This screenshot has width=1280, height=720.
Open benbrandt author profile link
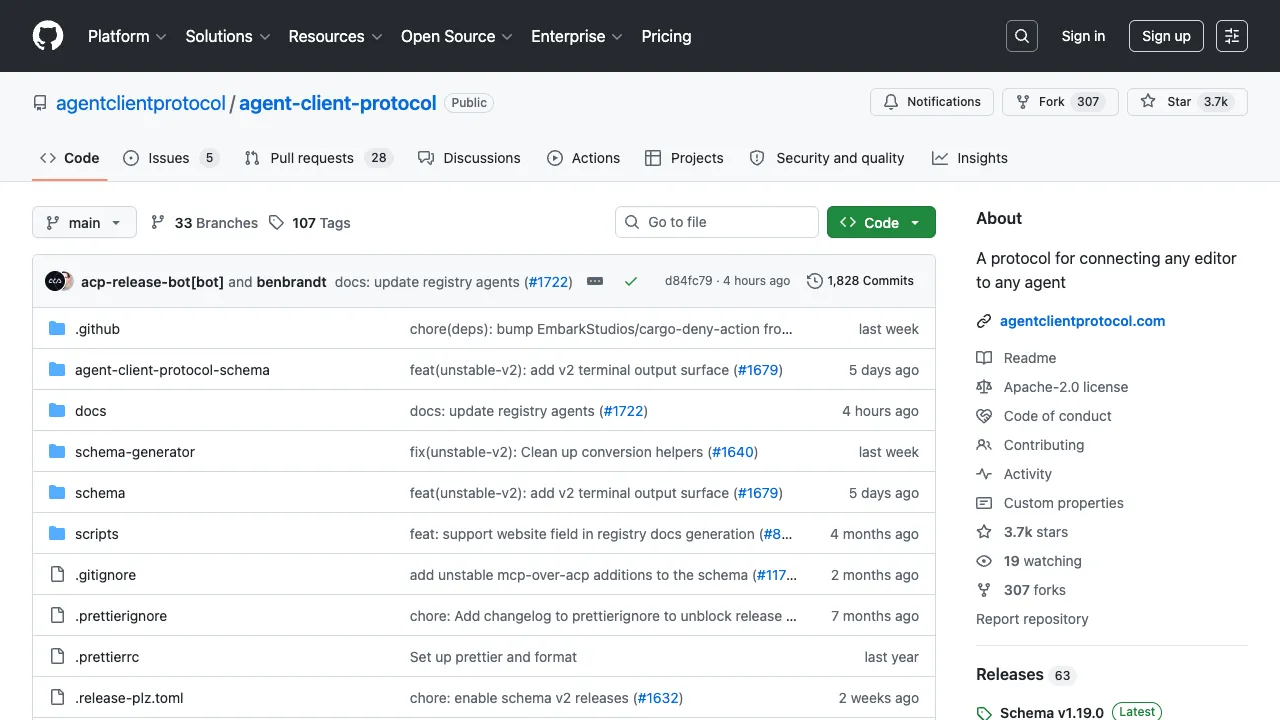[292, 282]
